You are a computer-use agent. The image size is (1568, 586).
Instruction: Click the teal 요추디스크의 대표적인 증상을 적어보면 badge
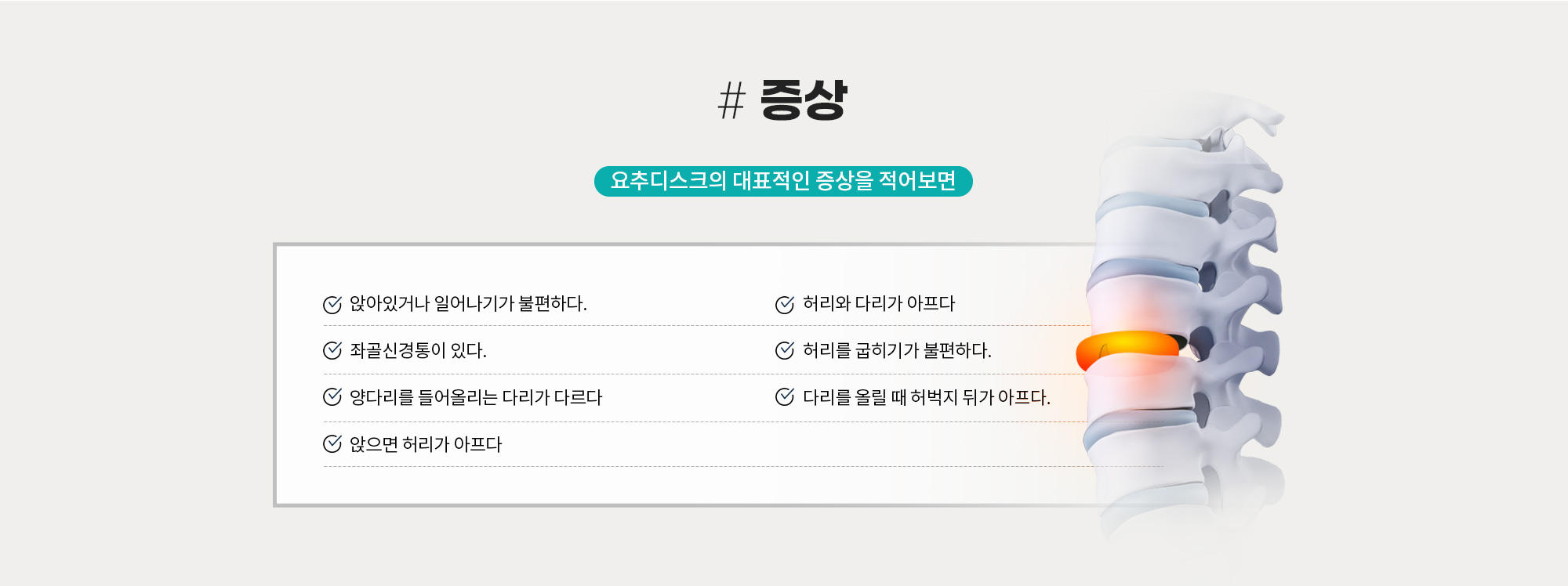click(x=783, y=181)
